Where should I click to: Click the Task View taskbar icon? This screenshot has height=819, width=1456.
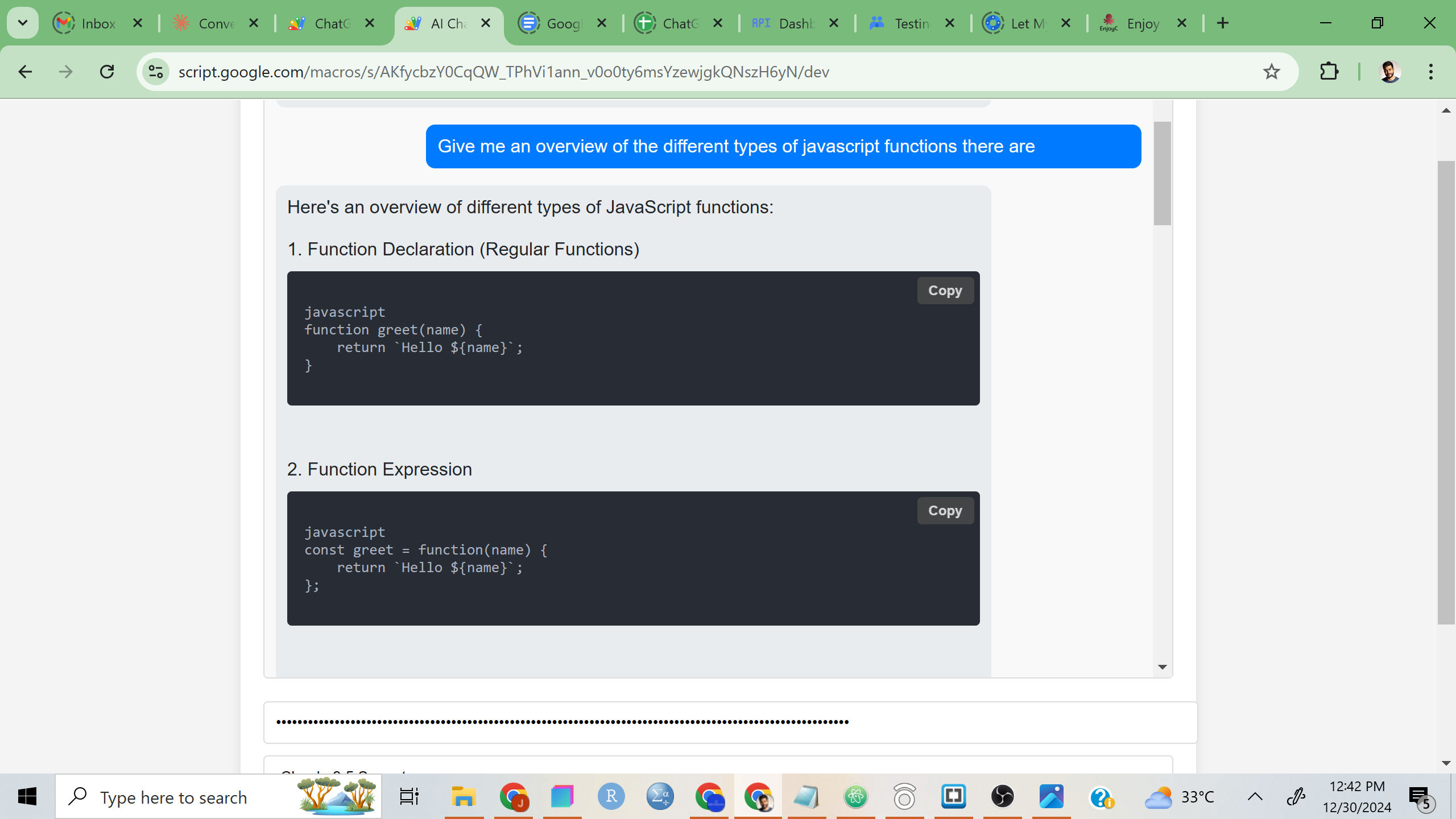(x=409, y=796)
